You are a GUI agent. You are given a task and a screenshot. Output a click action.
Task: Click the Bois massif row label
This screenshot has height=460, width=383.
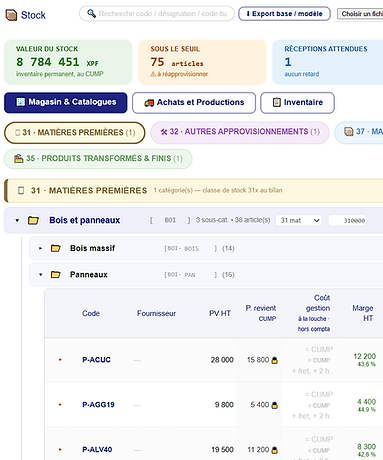click(x=92, y=248)
